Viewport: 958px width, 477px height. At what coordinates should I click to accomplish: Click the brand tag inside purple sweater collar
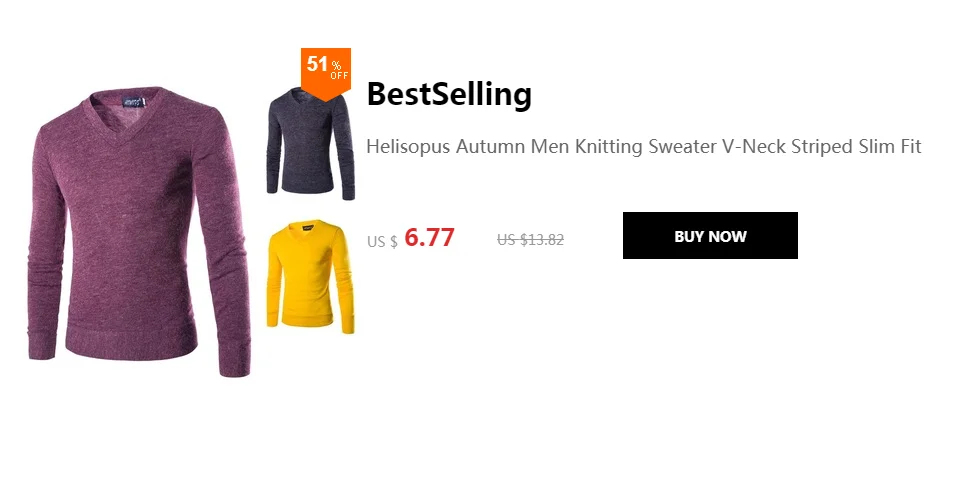(133, 101)
